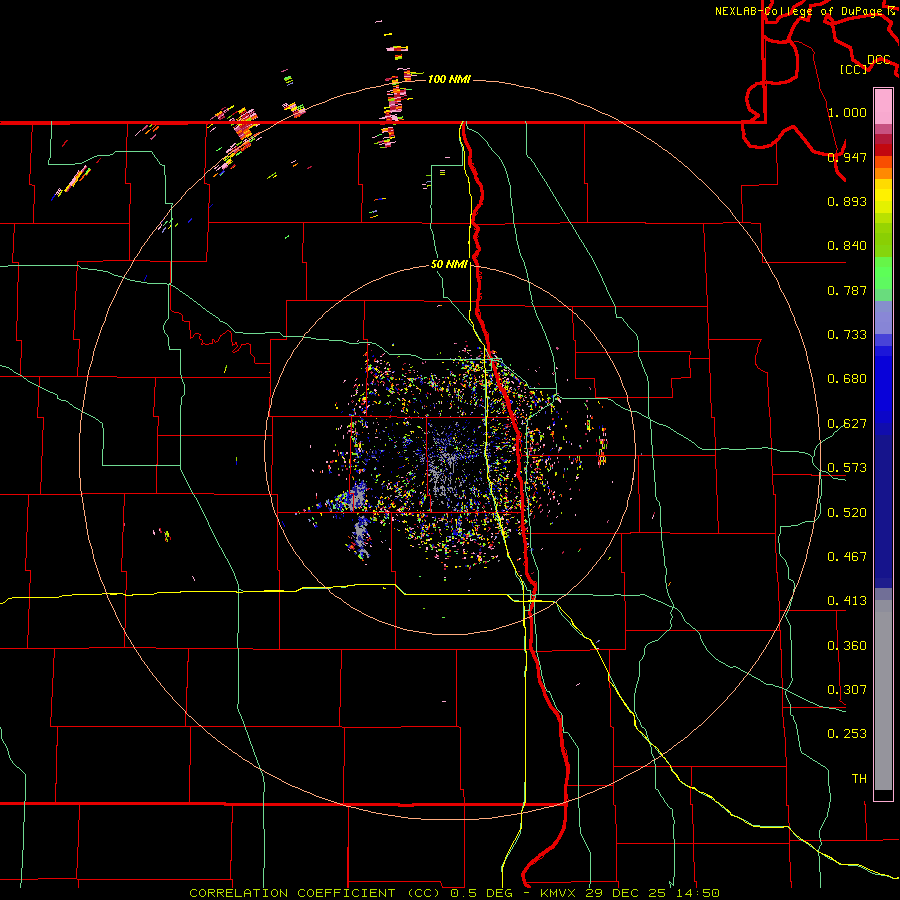Click the 0.360 legend value
The width and height of the screenshot is (900, 900).
click(x=847, y=646)
